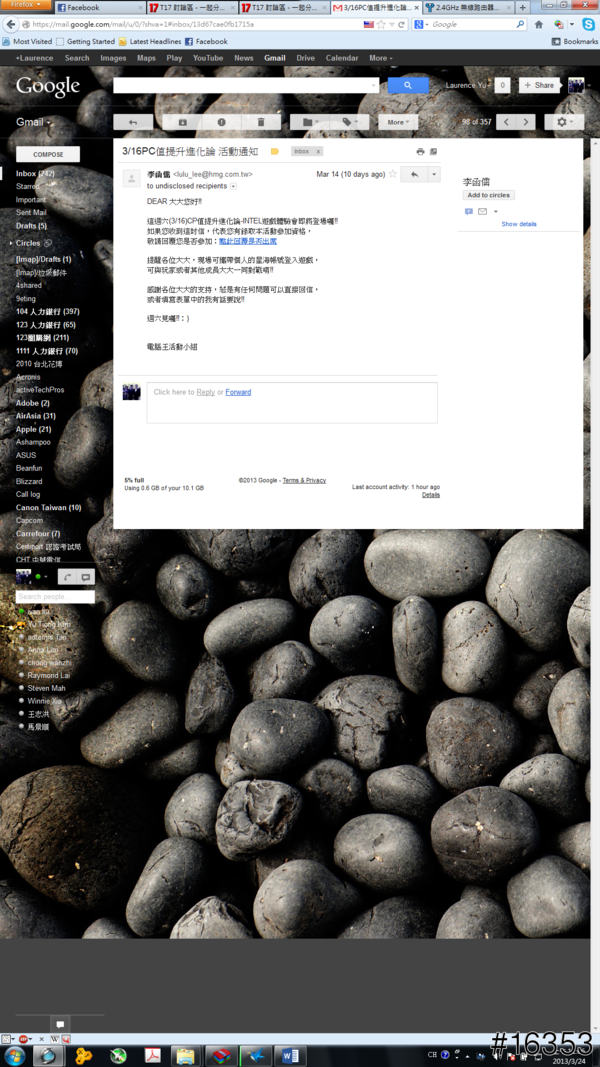Viewport: 600px width, 1067px height.
Task: Click the +Laurence profile link
Action: pyautogui.click(x=35, y=58)
